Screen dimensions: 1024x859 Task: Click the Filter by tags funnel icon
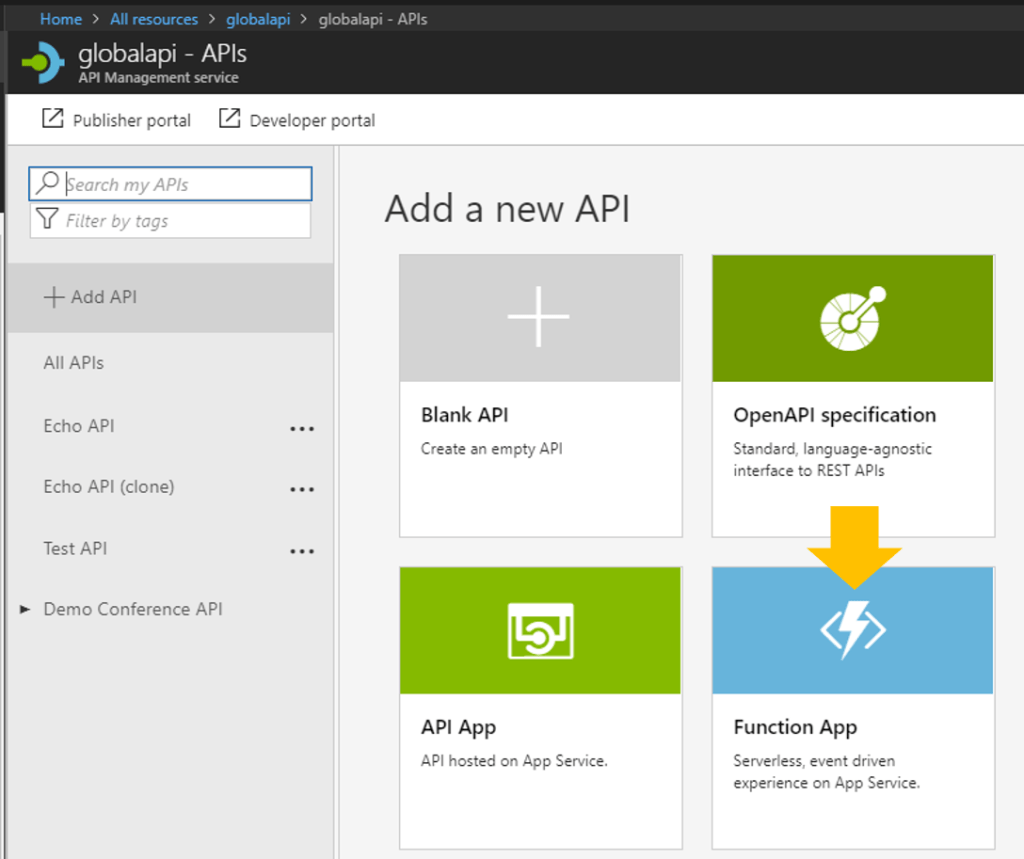coord(47,219)
